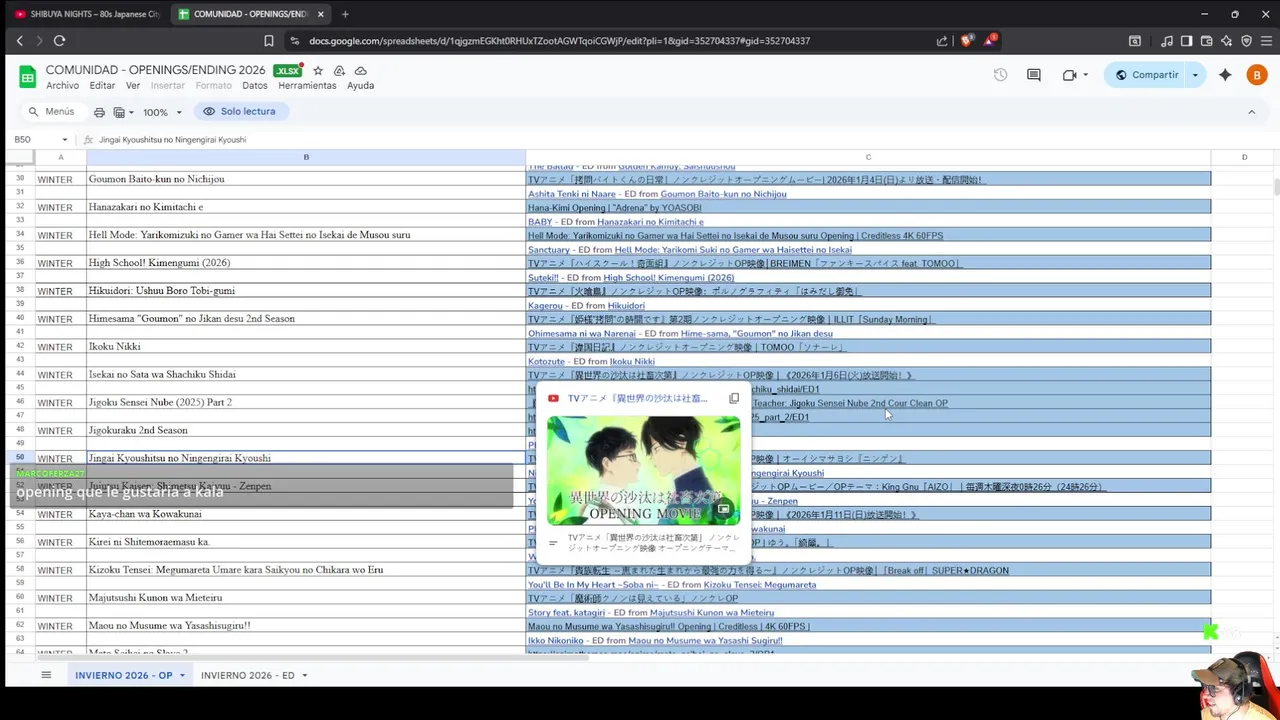
Task: Search the Menús box
Action: pyautogui.click(x=52, y=112)
